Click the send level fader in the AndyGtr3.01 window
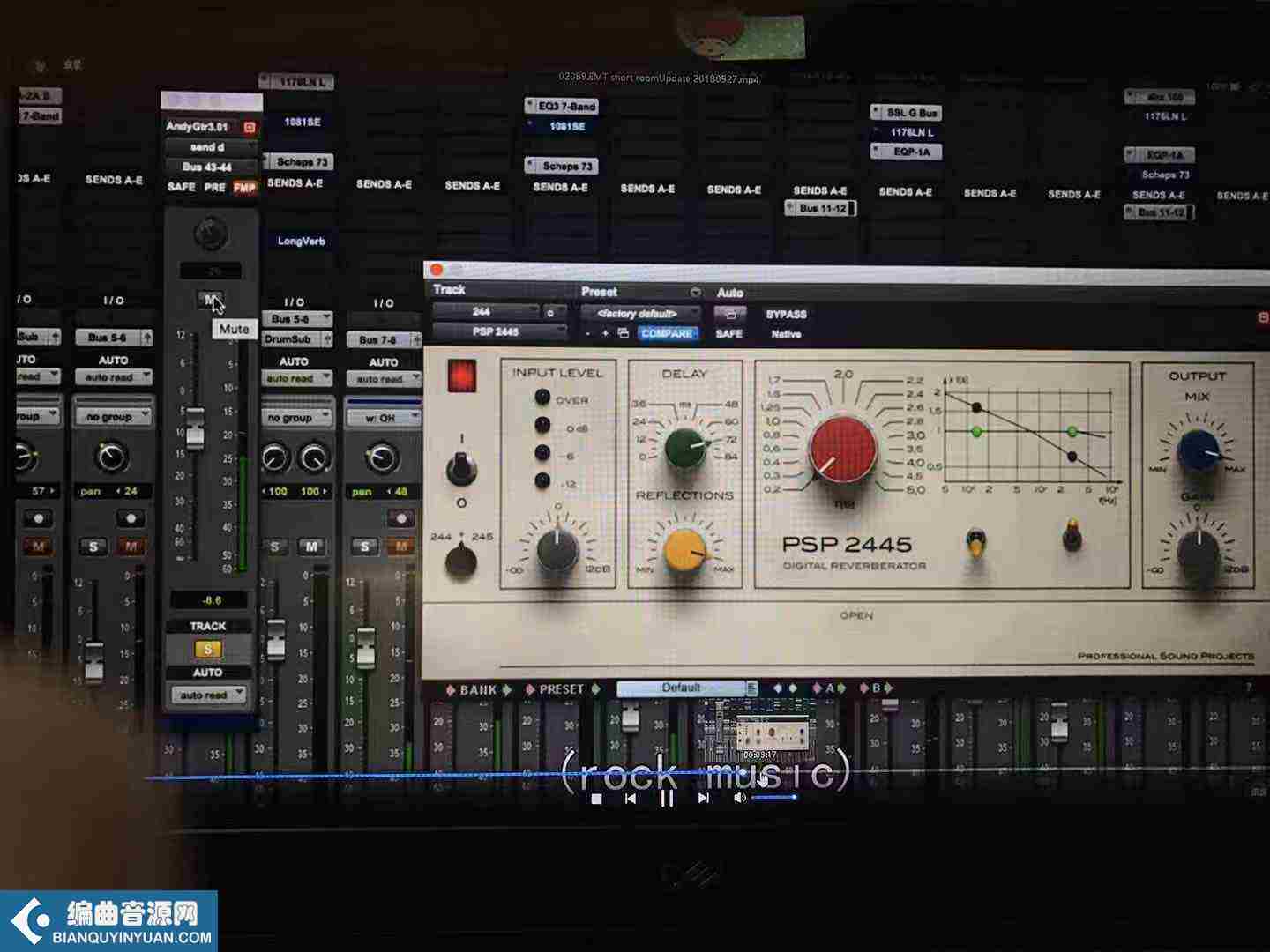Viewport: 1270px width, 952px height. coord(194,428)
